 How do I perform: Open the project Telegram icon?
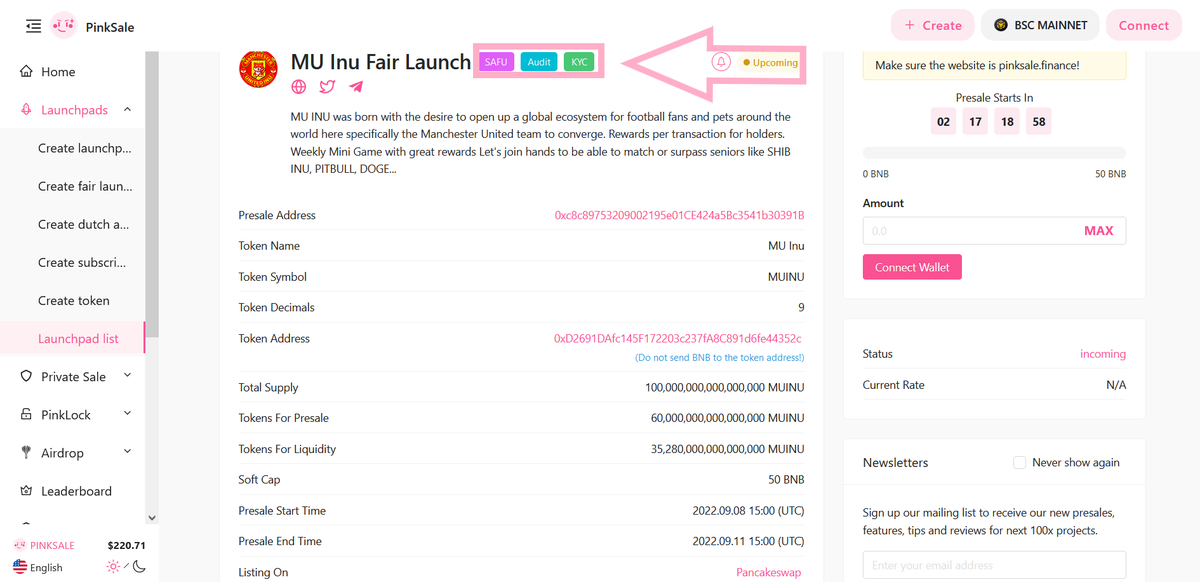(x=356, y=87)
